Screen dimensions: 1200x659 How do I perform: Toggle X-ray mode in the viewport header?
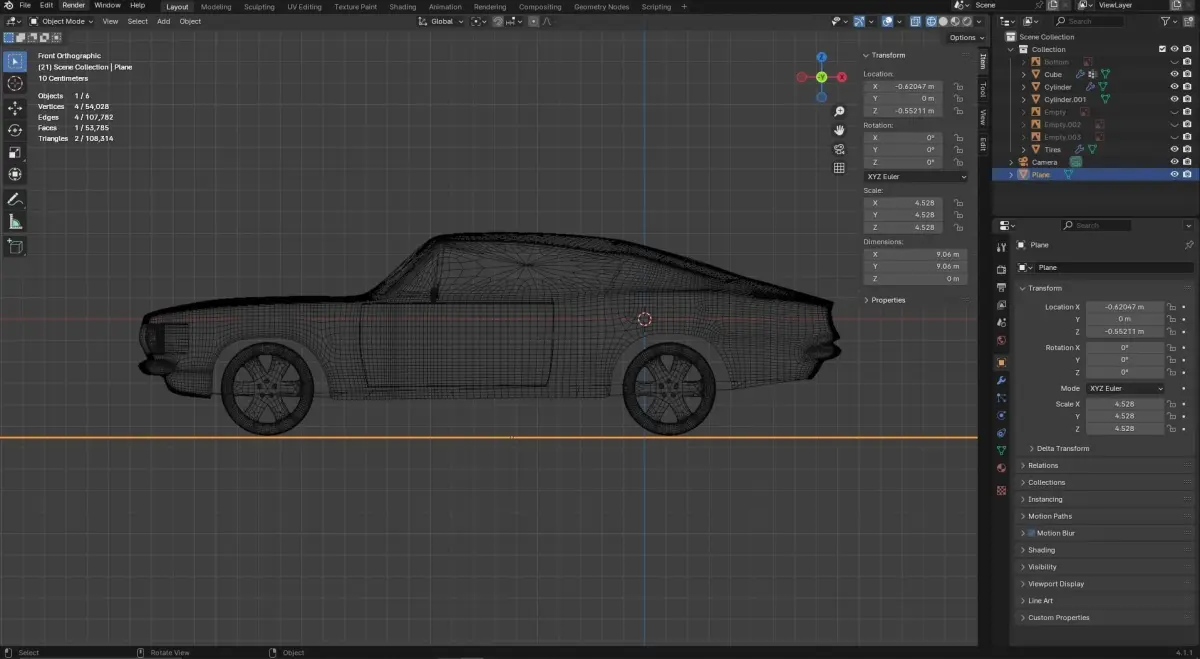[915, 21]
